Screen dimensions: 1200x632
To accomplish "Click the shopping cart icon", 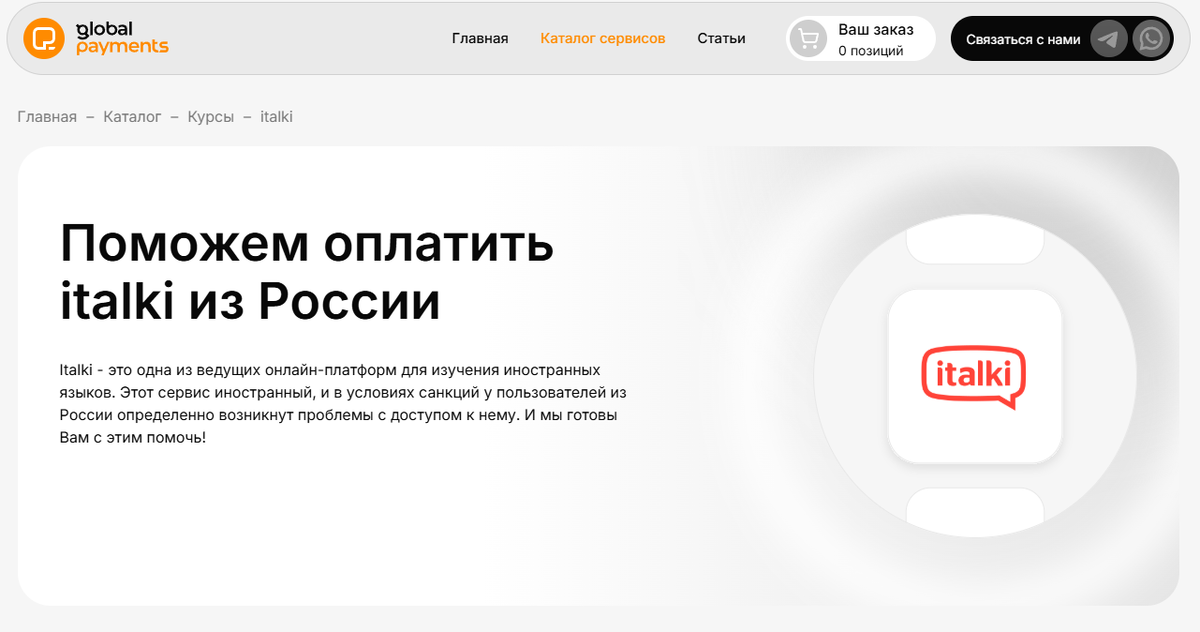I will 808,39.
